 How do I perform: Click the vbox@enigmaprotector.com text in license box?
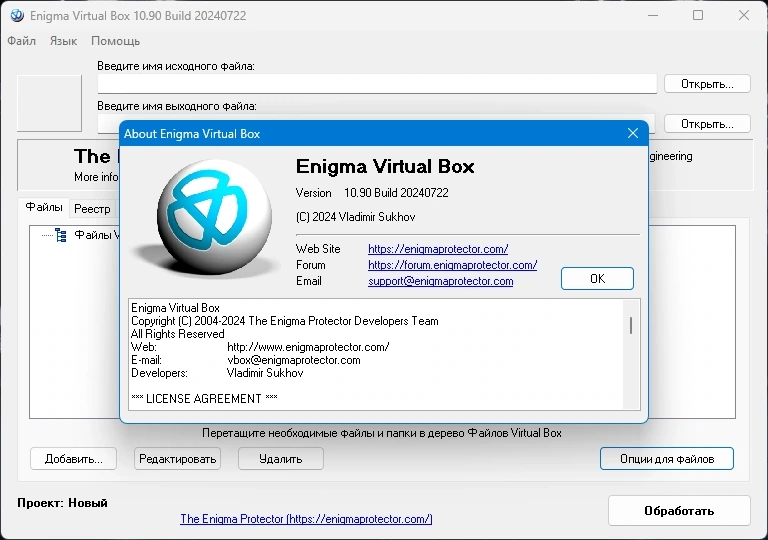pyautogui.click(x=294, y=360)
